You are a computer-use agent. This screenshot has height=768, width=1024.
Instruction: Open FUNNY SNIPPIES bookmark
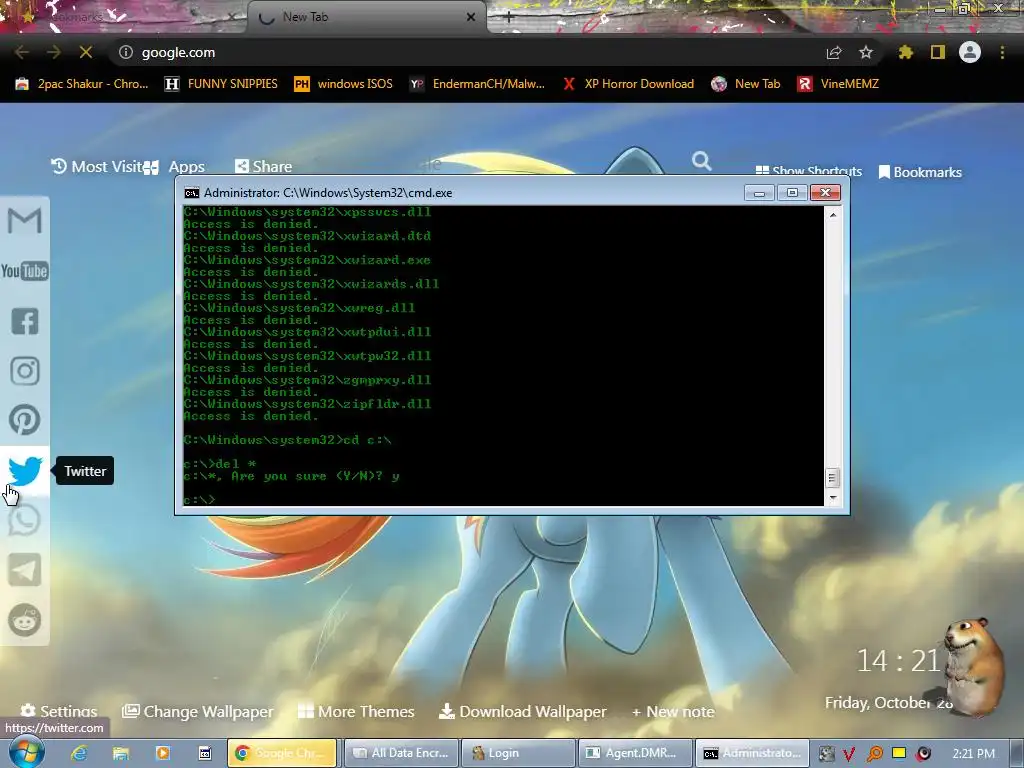point(221,84)
